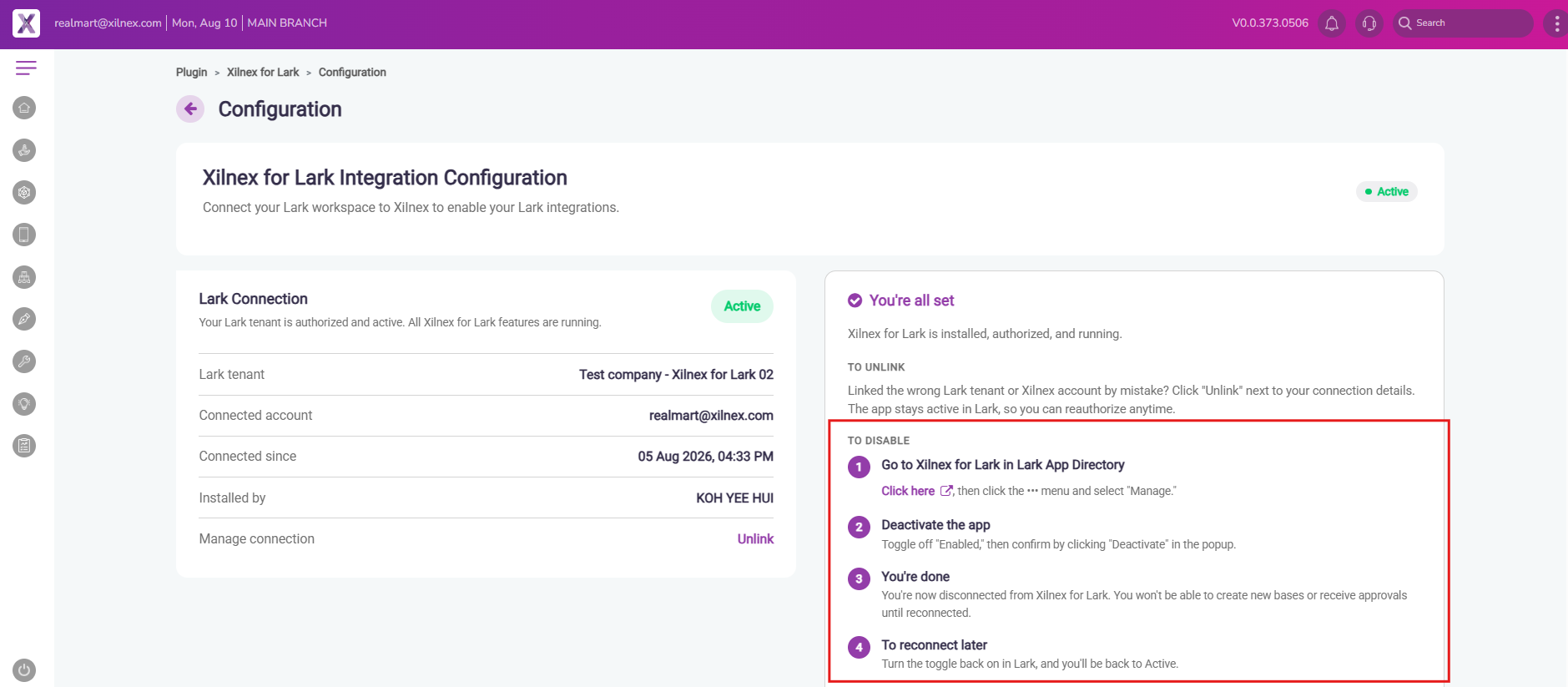Open the Xilnex logo in the top bar

(x=26, y=23)
